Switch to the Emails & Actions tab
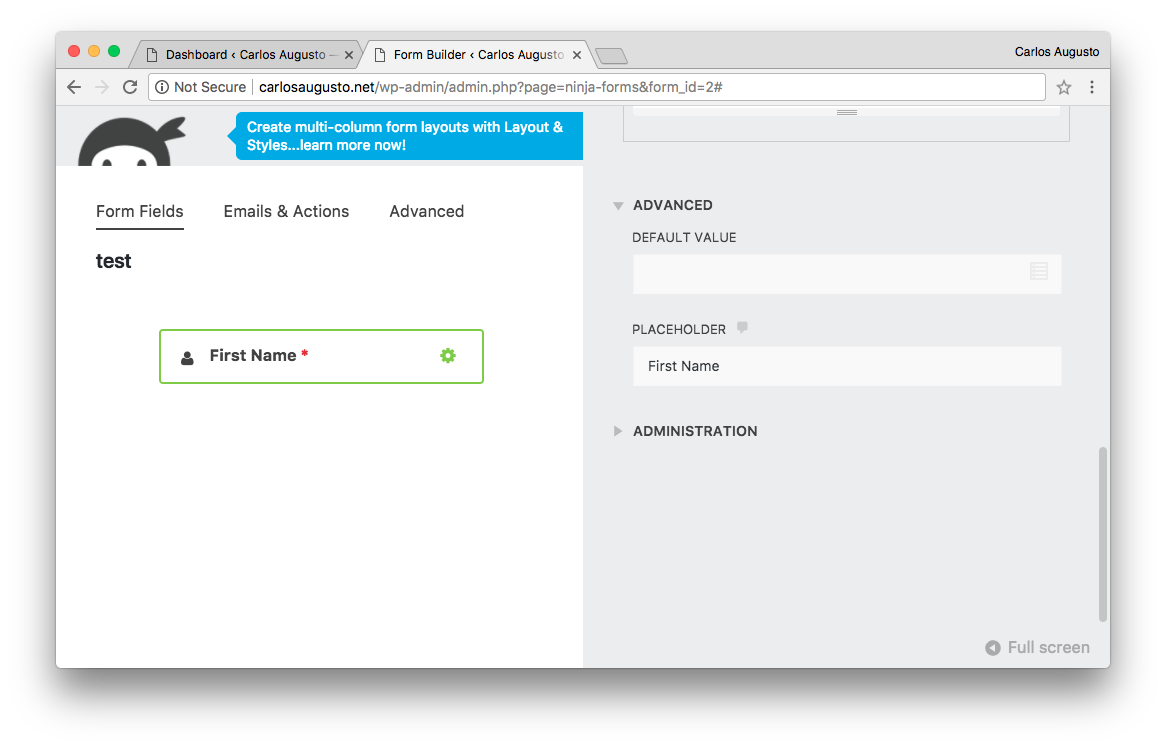1166x748 pixels. [x=286, y=211]
